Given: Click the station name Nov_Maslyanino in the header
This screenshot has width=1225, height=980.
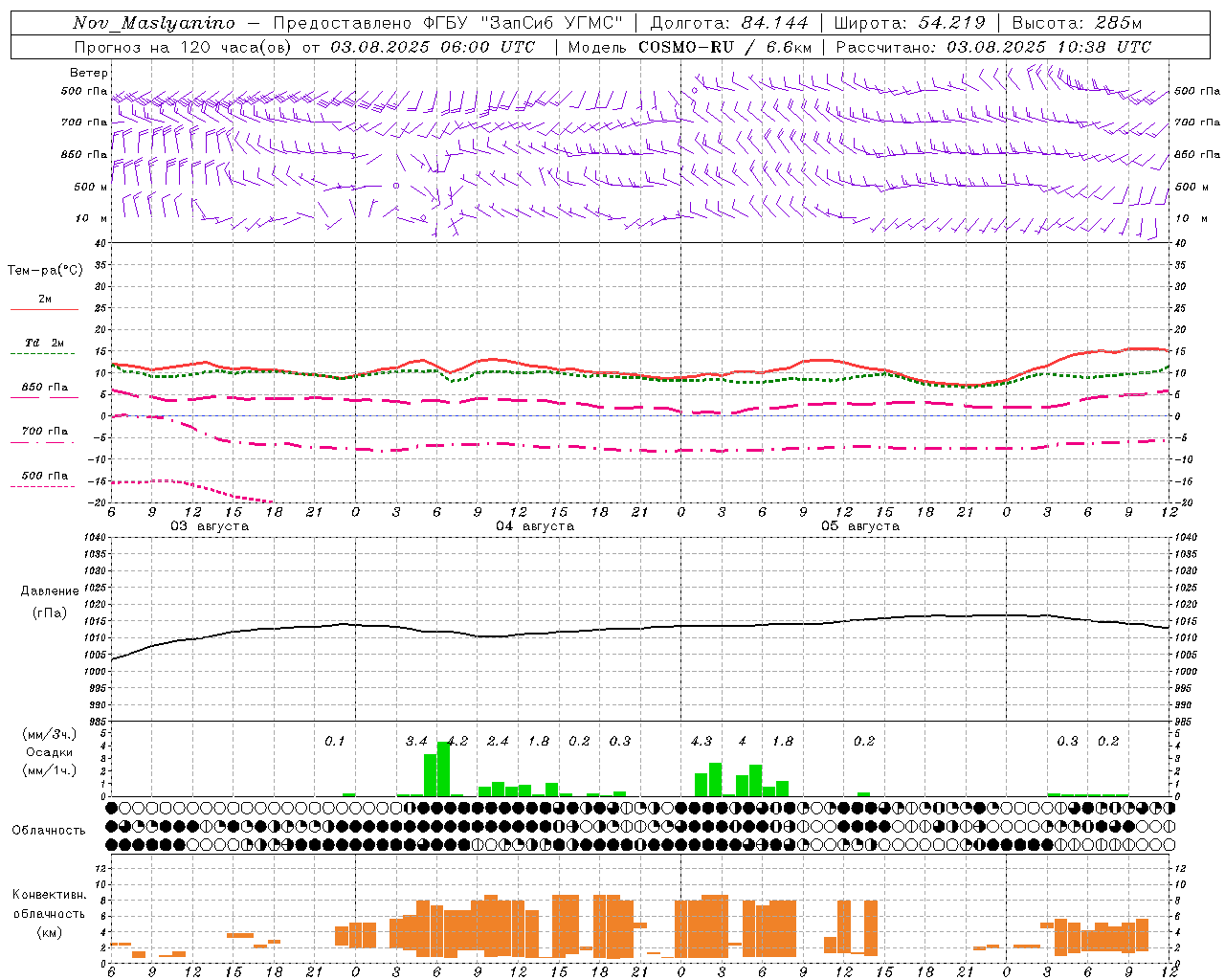Looking at the screenshot, I should (154, 23).
